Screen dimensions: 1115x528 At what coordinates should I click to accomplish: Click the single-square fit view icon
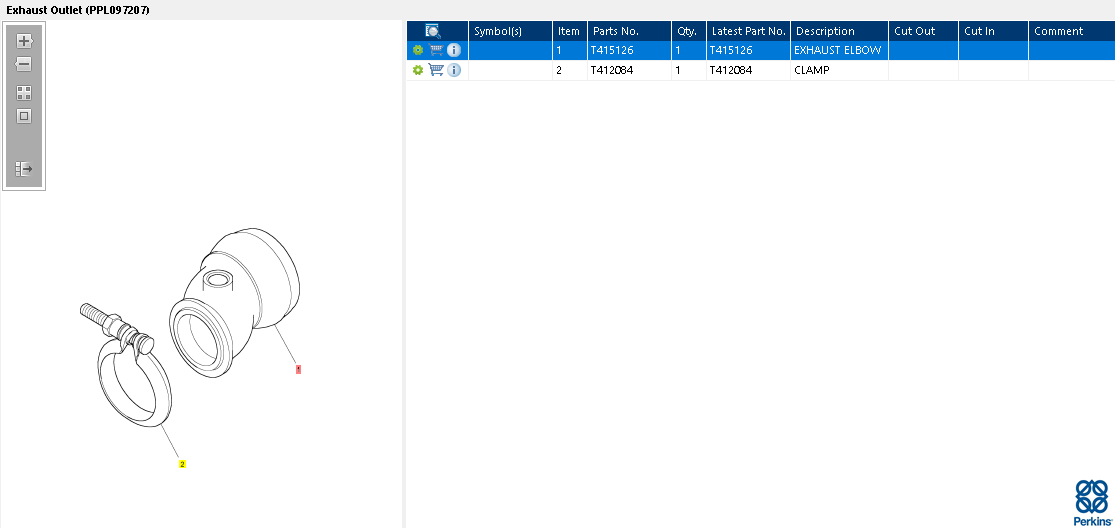(x=24, y=116)
